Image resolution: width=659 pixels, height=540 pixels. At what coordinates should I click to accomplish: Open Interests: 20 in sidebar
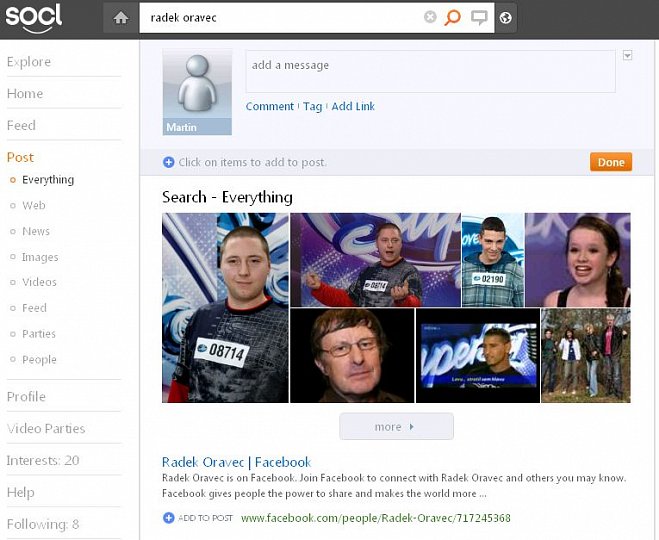43,460
